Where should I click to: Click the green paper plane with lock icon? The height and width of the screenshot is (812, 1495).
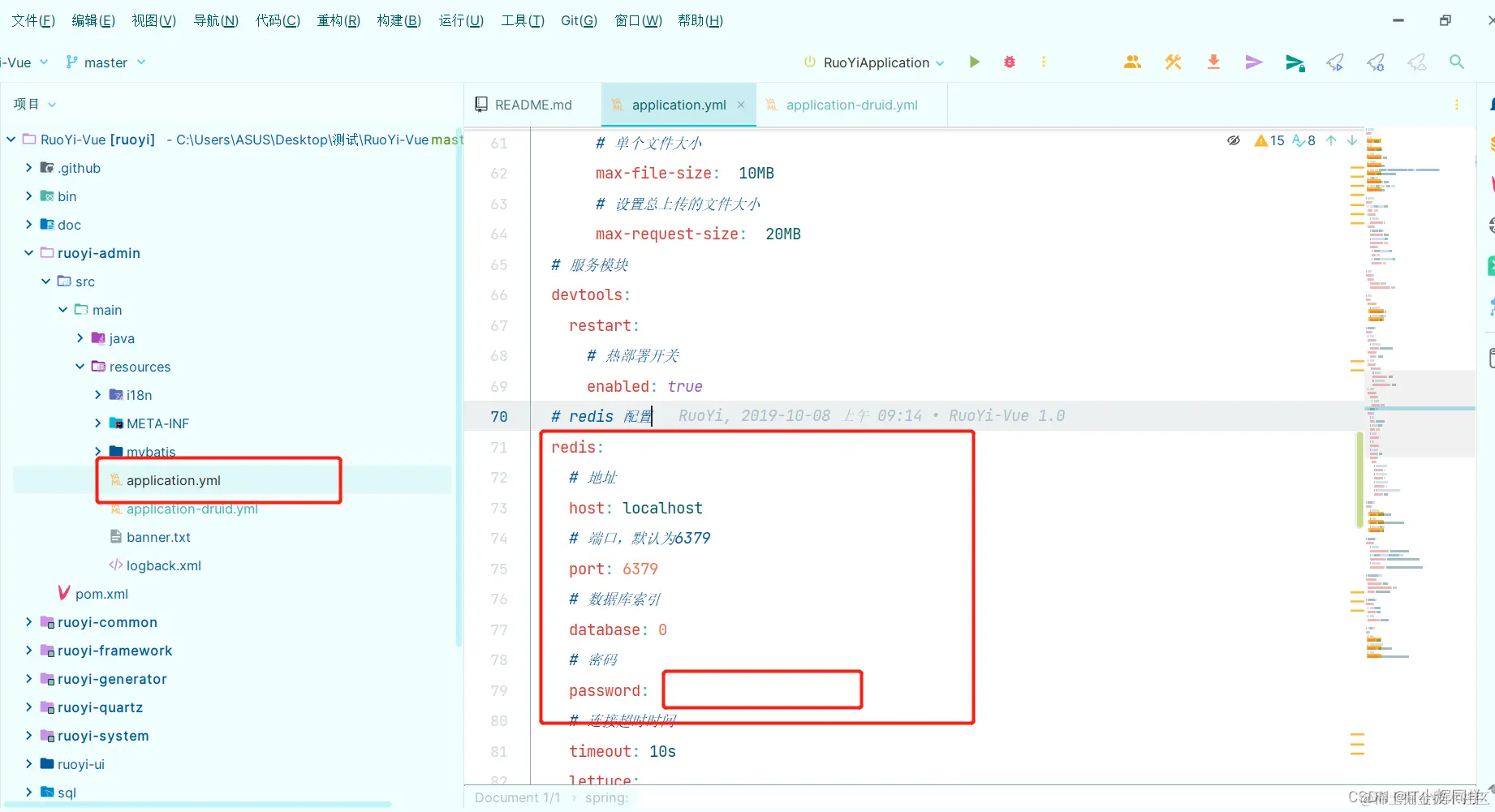(x=1295, y=62)
